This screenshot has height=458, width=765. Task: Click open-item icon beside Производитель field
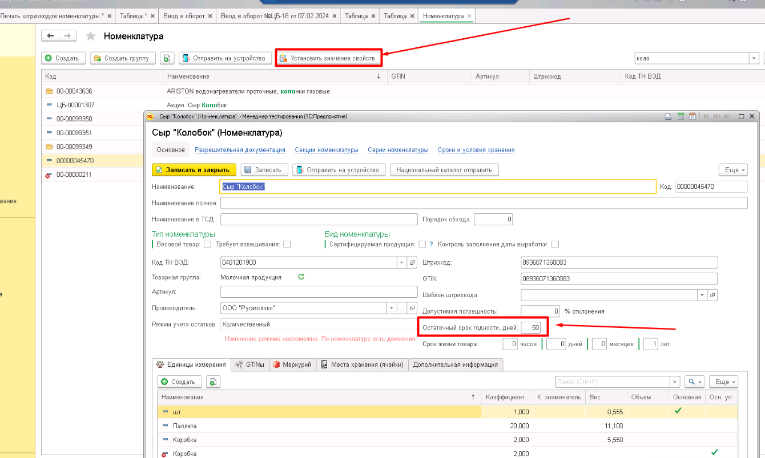click(412, 308)
